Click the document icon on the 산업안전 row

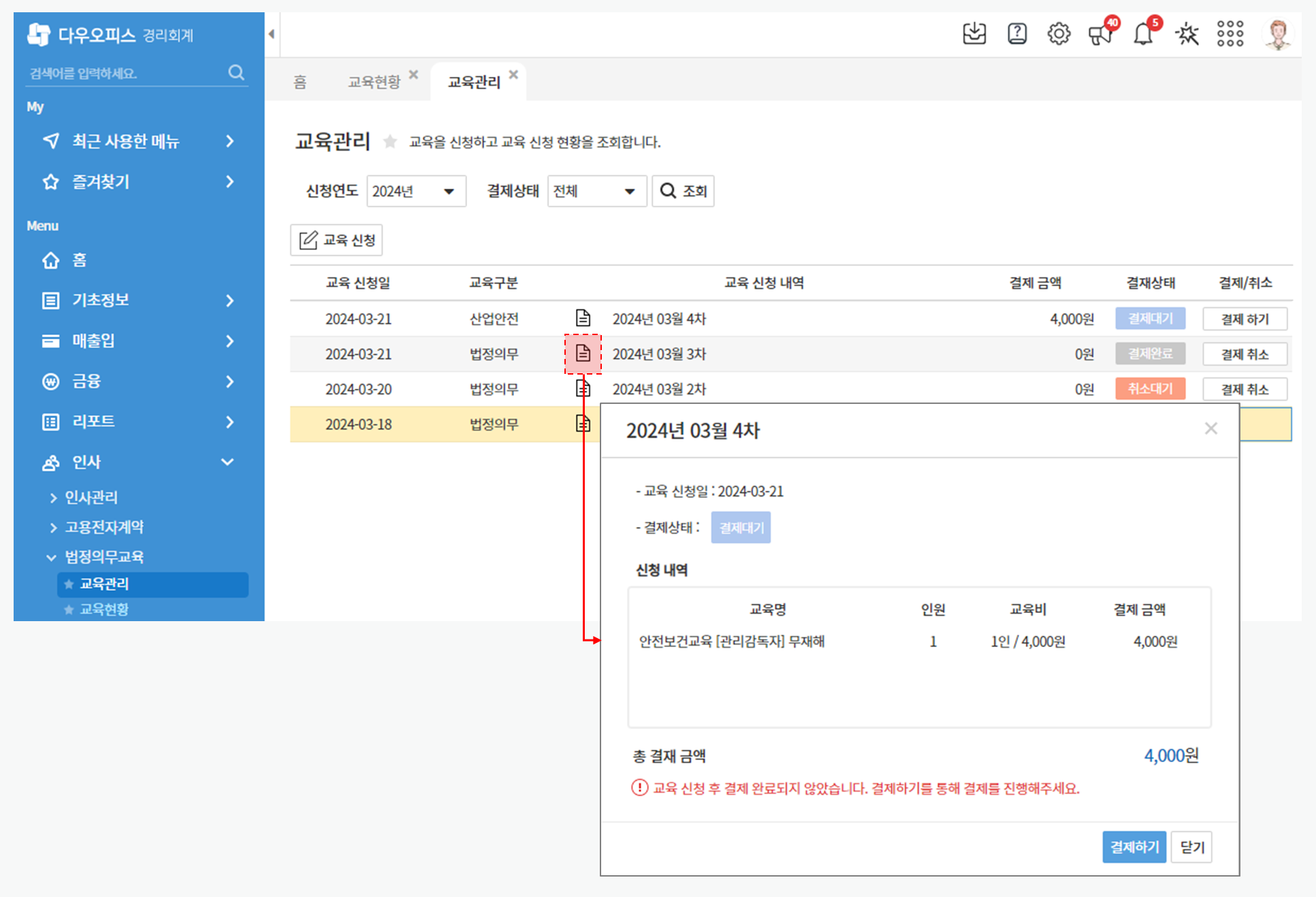pyautogui.click(x=583, y=317)
